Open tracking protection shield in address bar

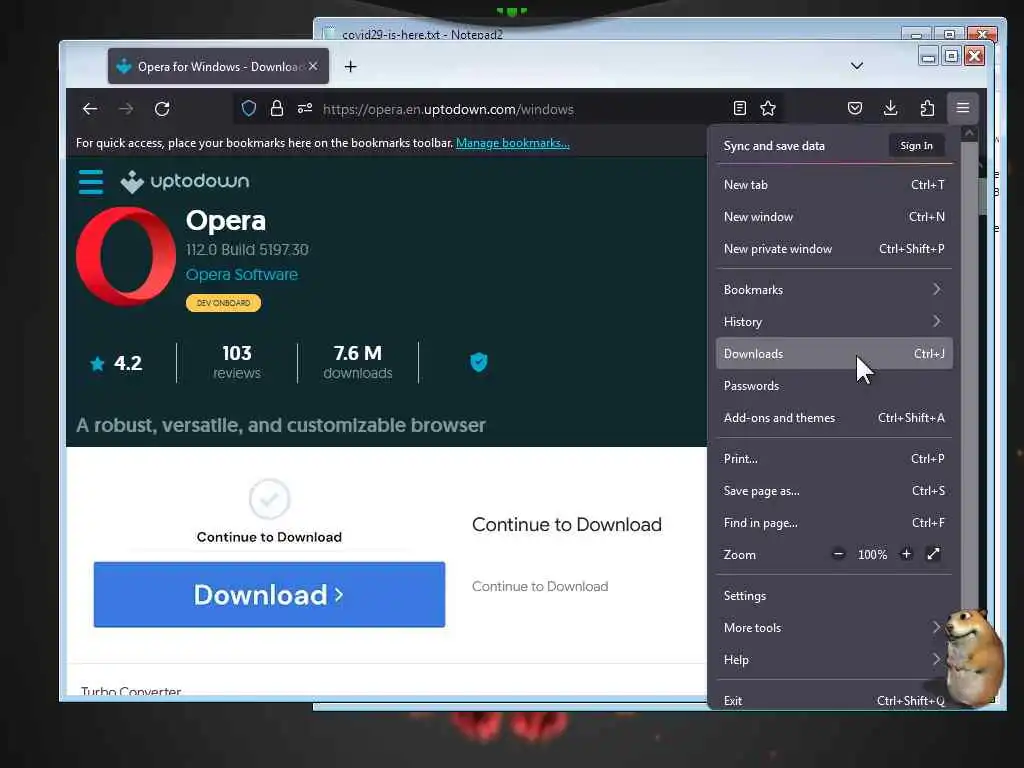point(249,108)
